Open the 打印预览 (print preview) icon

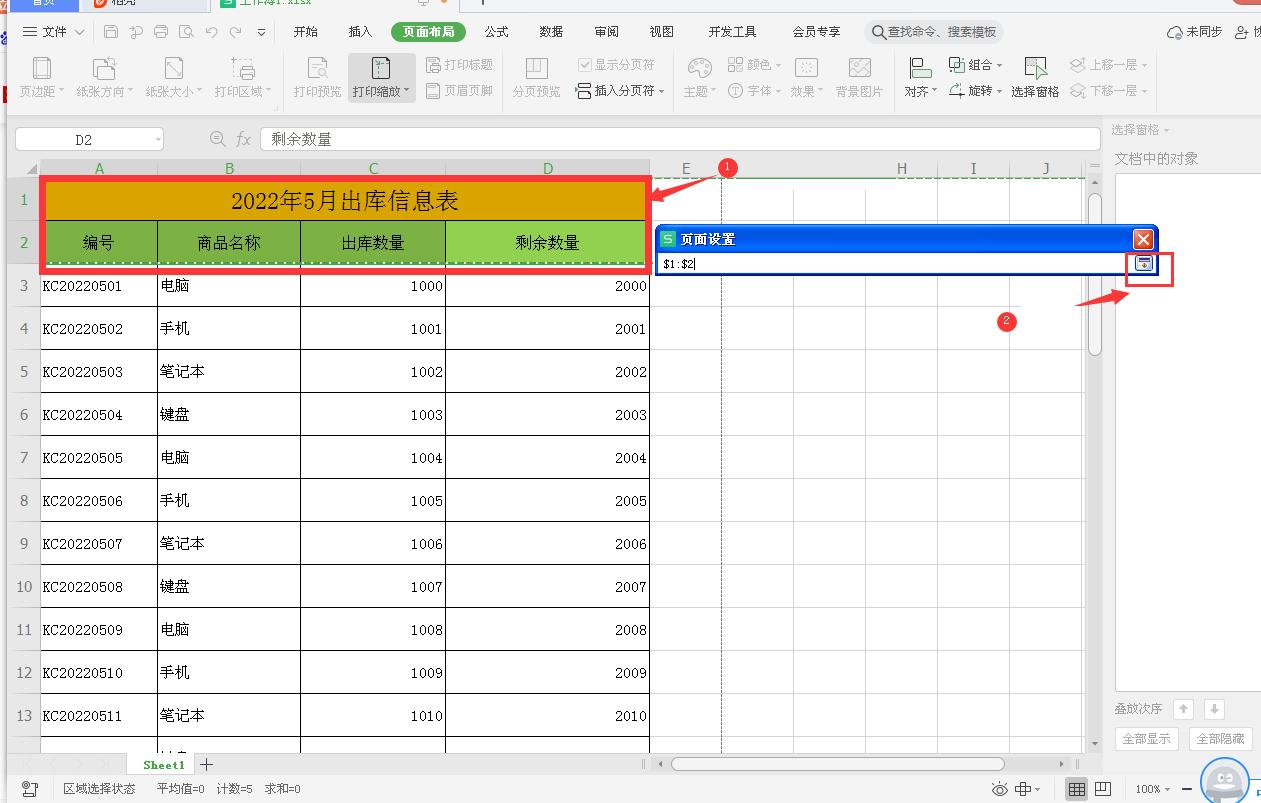316,74
